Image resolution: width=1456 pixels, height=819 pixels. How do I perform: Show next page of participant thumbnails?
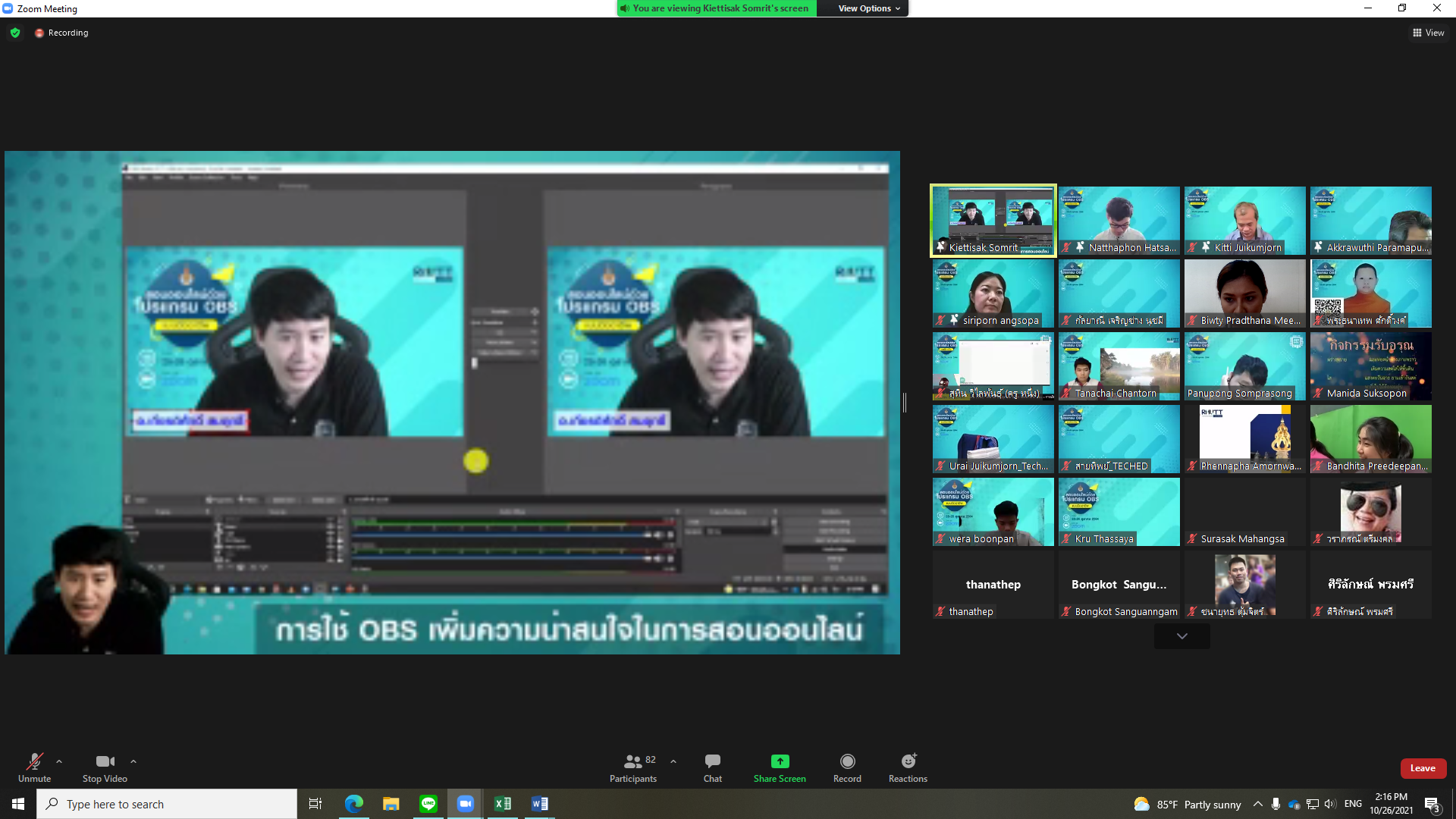1181,636
